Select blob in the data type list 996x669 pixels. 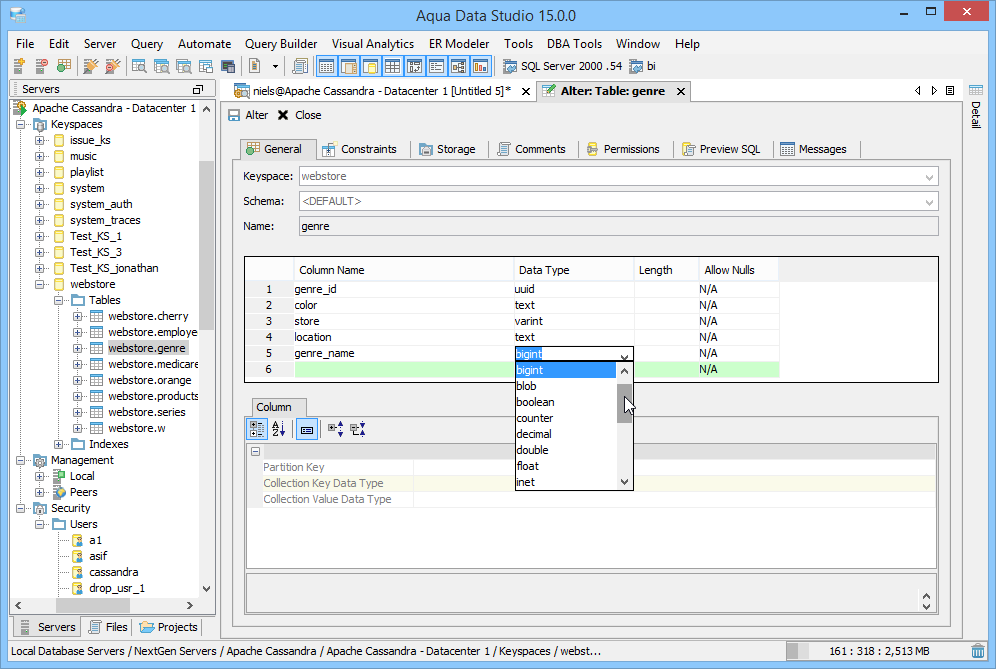point(565,386)
